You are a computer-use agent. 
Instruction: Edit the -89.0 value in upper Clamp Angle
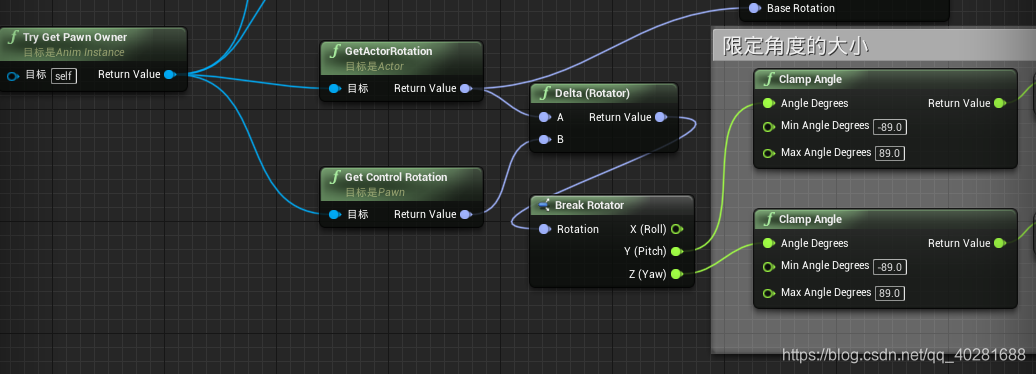[x=890, y=127]
